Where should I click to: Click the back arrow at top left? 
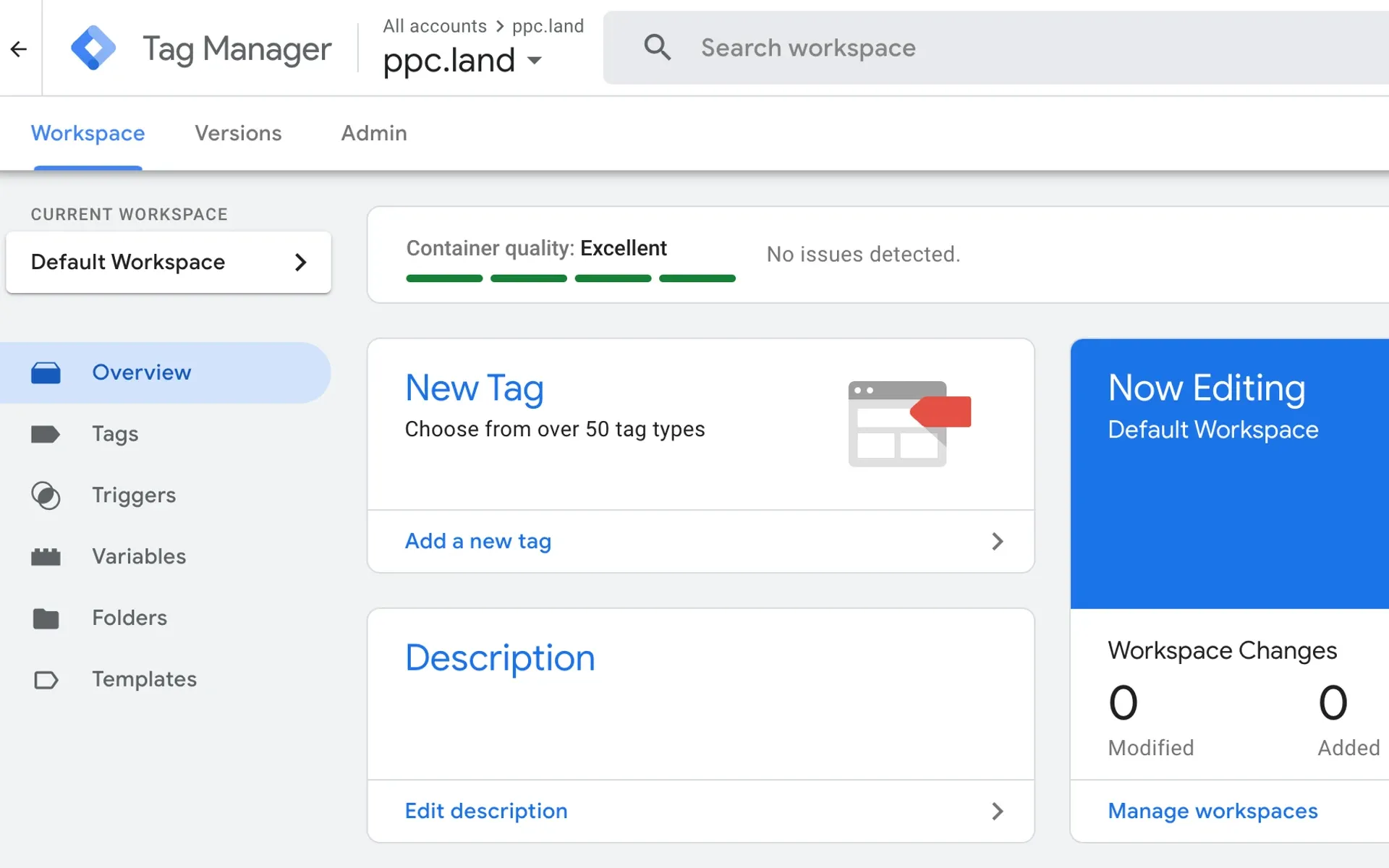click(18, 48)
